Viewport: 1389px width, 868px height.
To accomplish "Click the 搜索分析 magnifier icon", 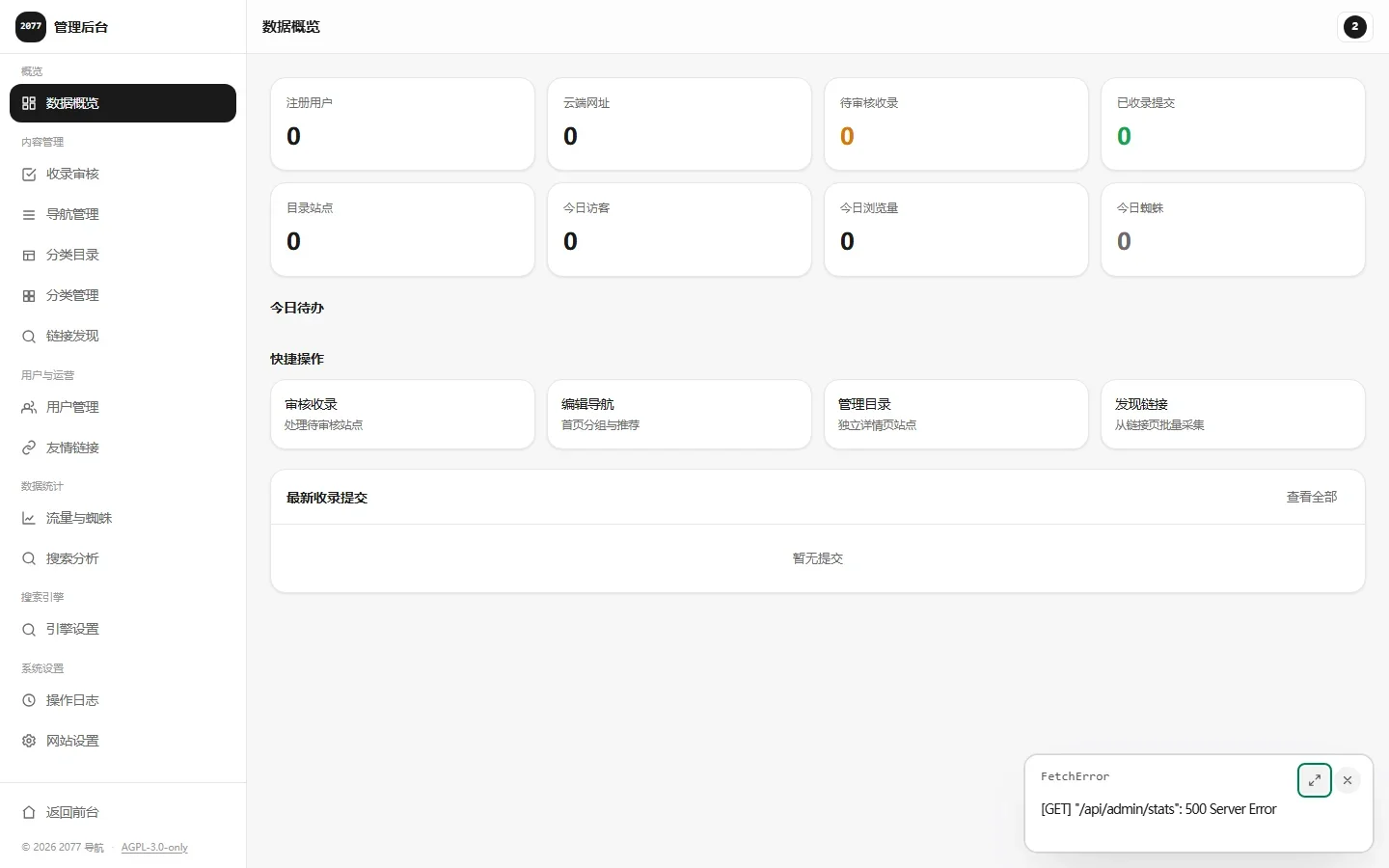I will [29, 559].
